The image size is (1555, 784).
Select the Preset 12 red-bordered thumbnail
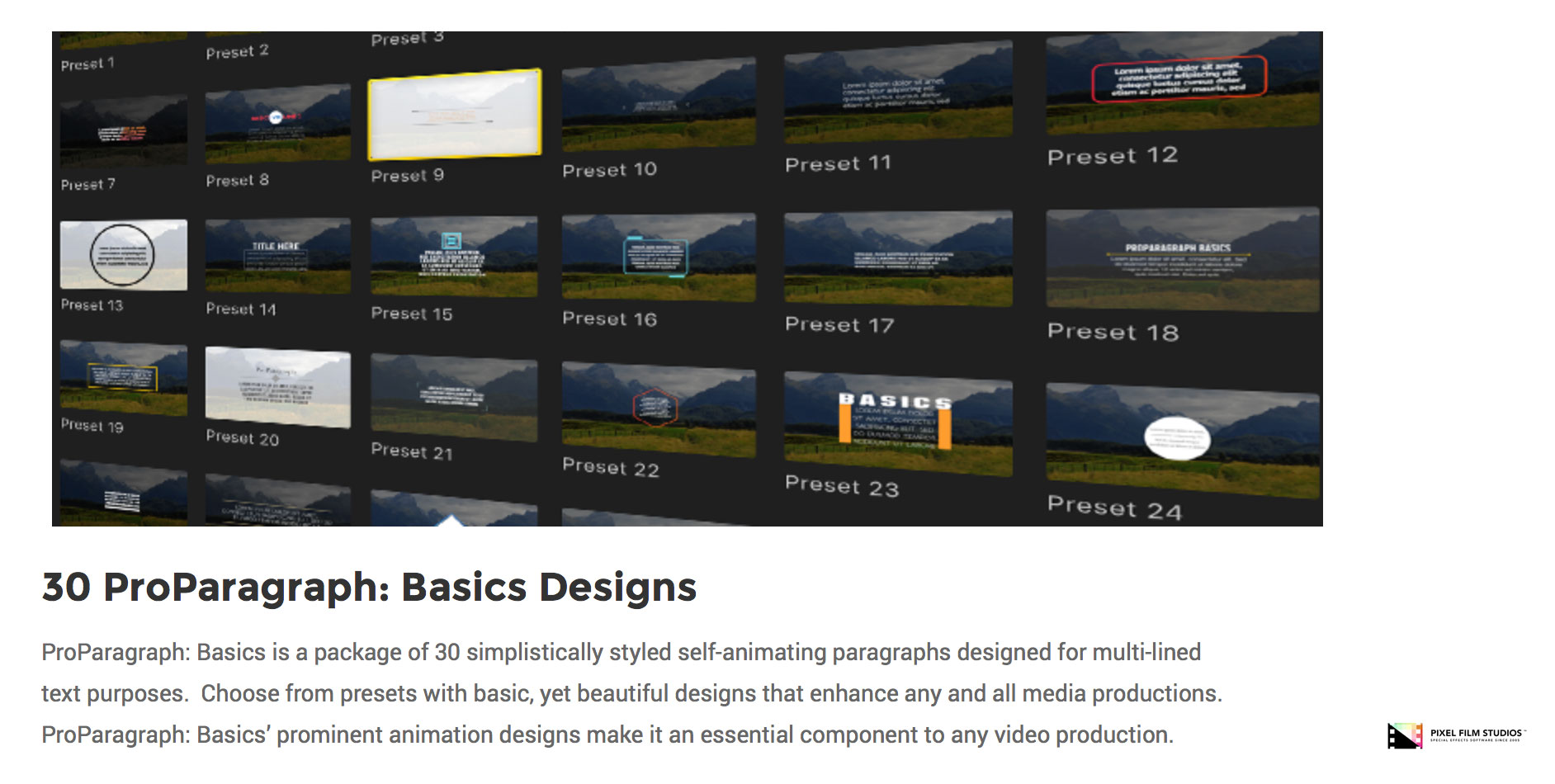(x=1183, y=83)
